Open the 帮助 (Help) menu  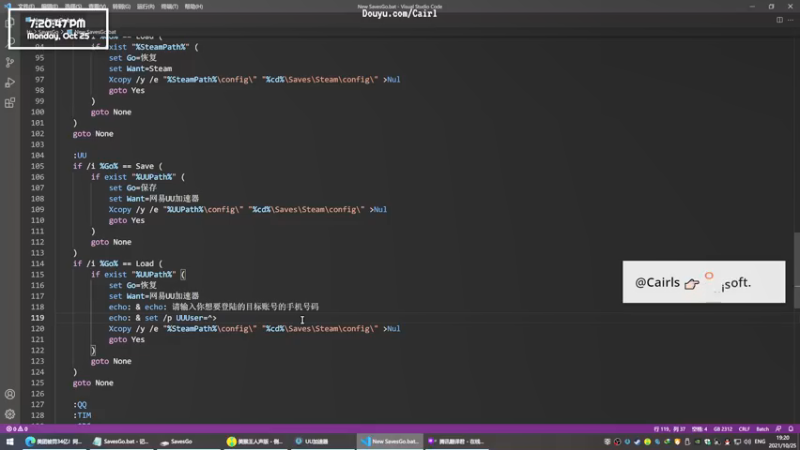(x=194, y=7)
